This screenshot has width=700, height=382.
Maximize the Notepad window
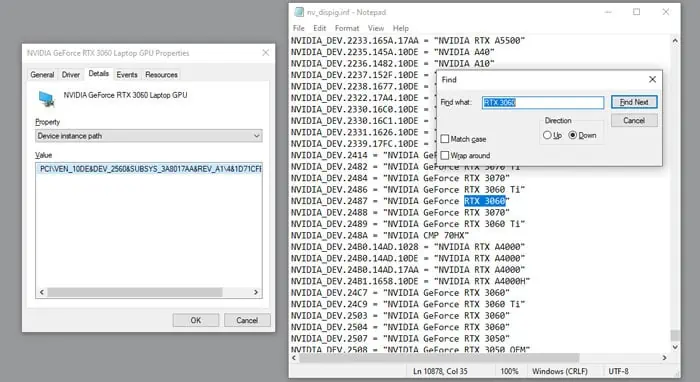click(x=637, y=12)
